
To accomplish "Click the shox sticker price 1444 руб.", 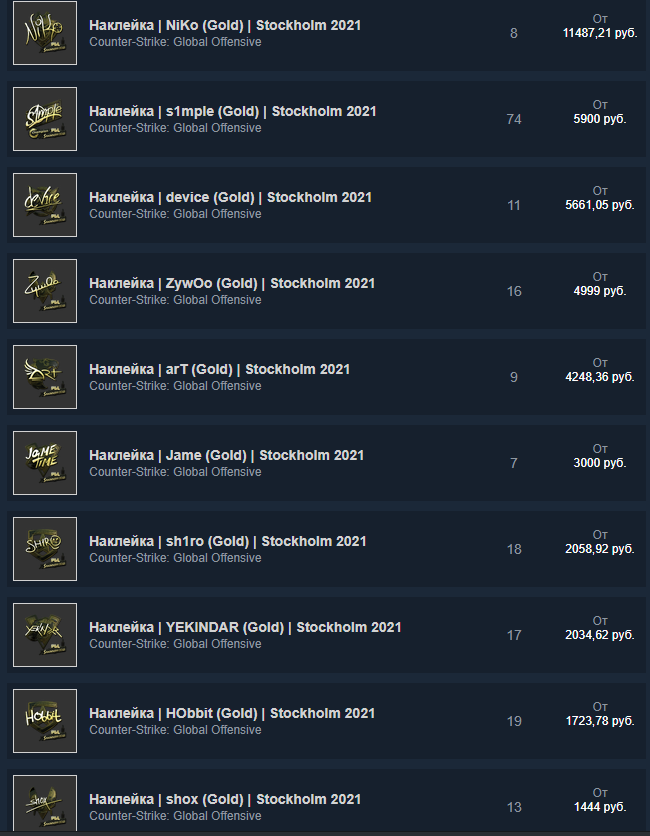I will 600,807.
